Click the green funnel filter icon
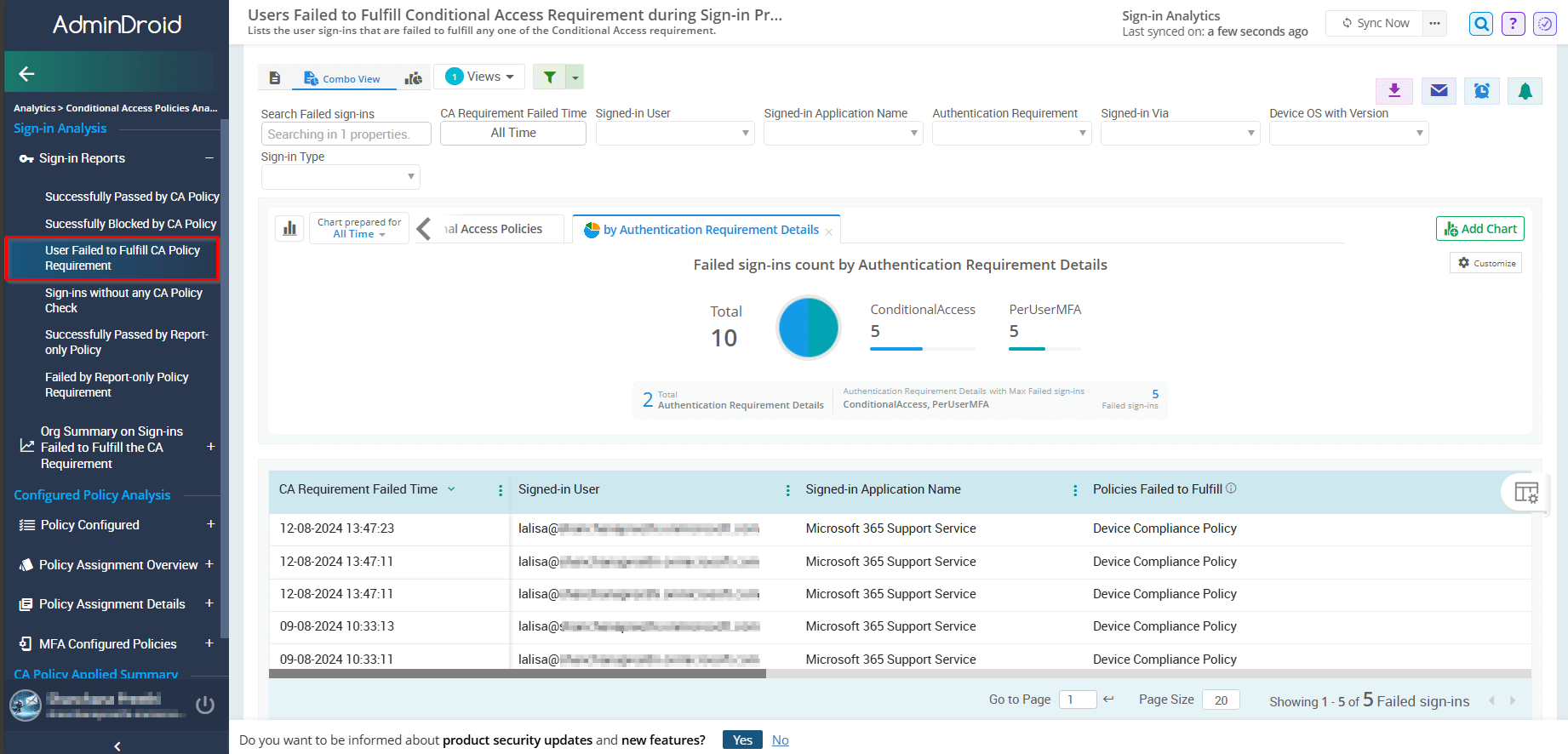Screen dimensions: 1568x754 [550, 77]
